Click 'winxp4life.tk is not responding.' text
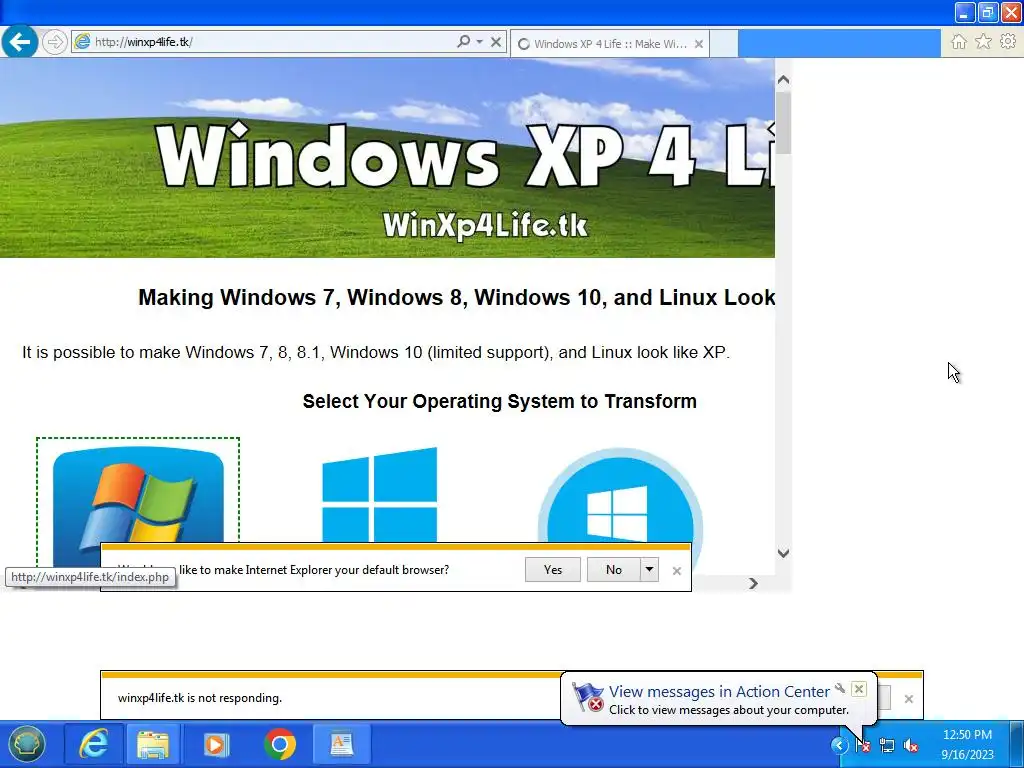This screenshot has width=1024, height=768. click(x=200, y=697)
